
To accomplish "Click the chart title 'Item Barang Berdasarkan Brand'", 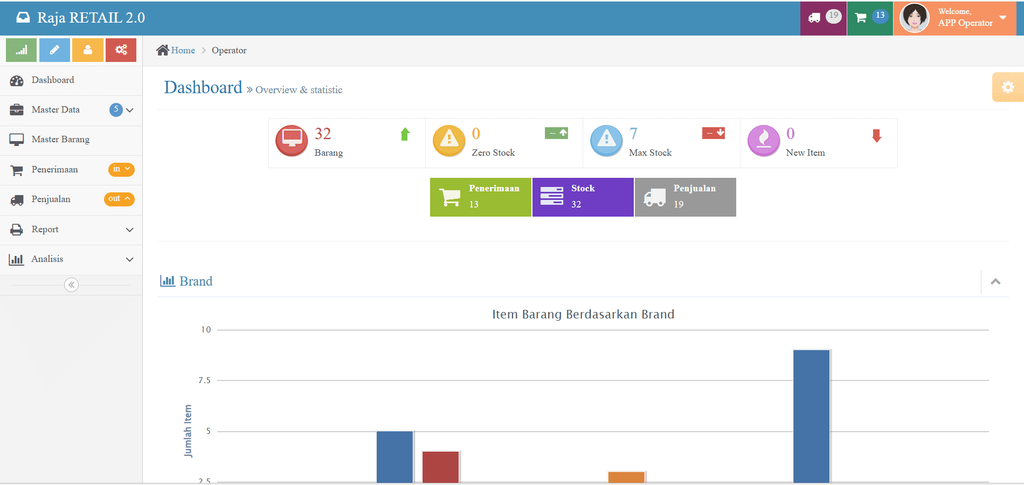I will coord(583,315).
